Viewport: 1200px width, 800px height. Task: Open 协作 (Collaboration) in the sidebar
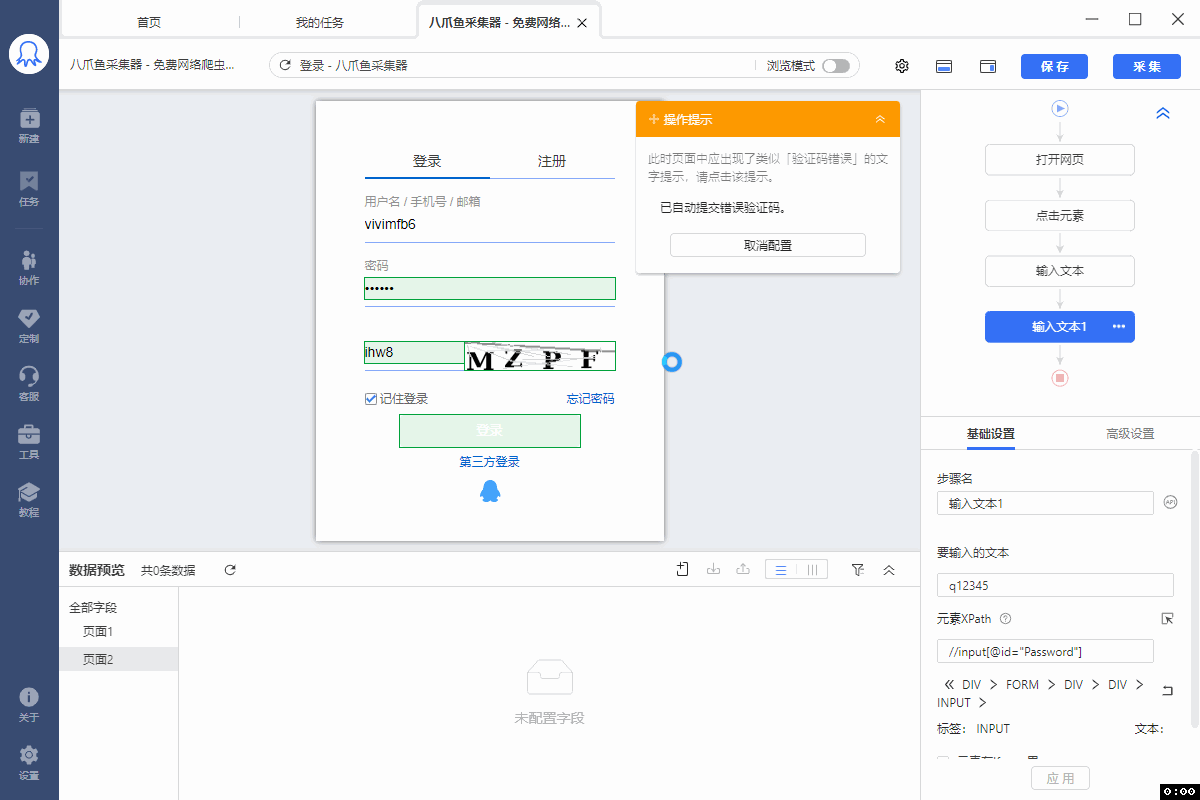[29, 268]
